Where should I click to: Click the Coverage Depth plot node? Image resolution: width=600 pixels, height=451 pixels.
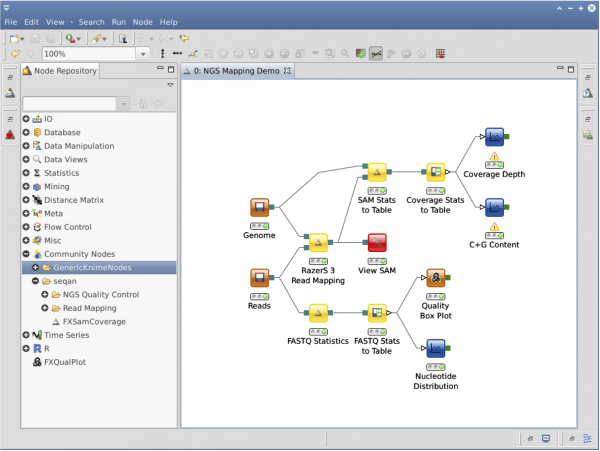[494, 137]
